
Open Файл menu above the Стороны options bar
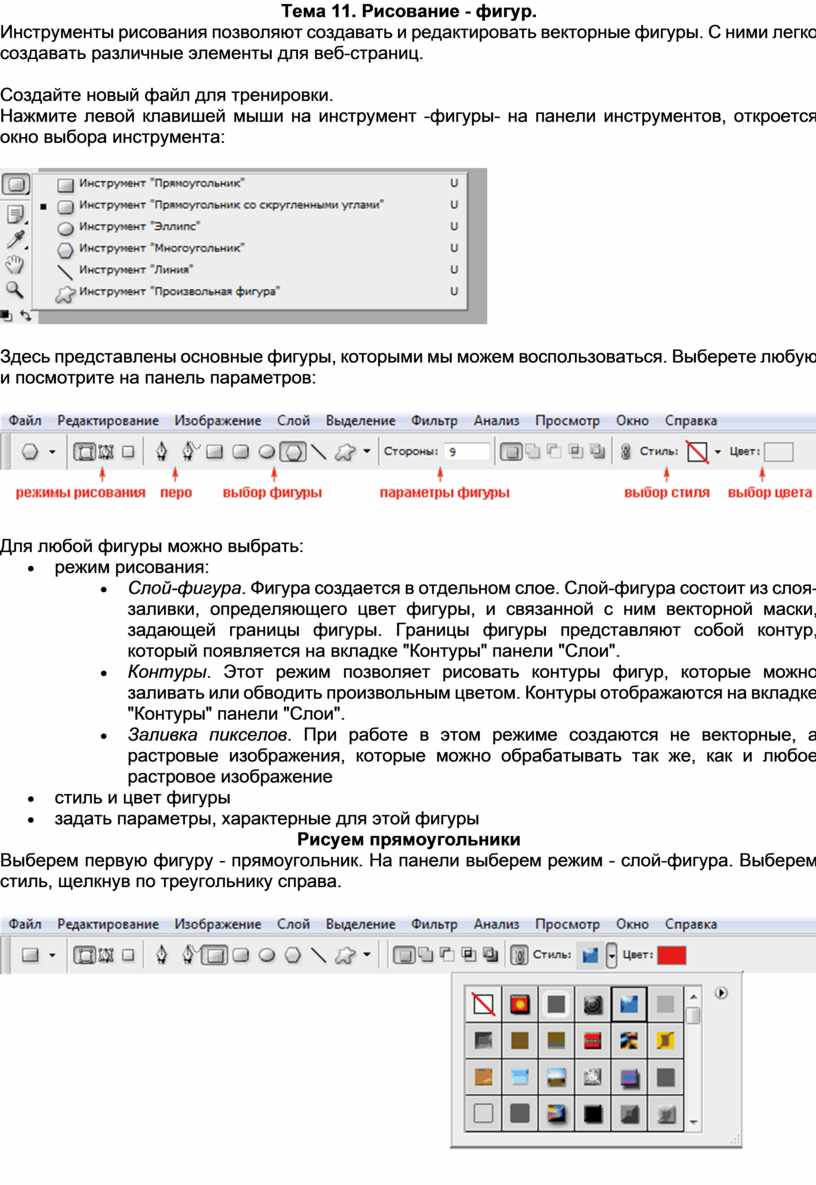[x=25, y=421]
